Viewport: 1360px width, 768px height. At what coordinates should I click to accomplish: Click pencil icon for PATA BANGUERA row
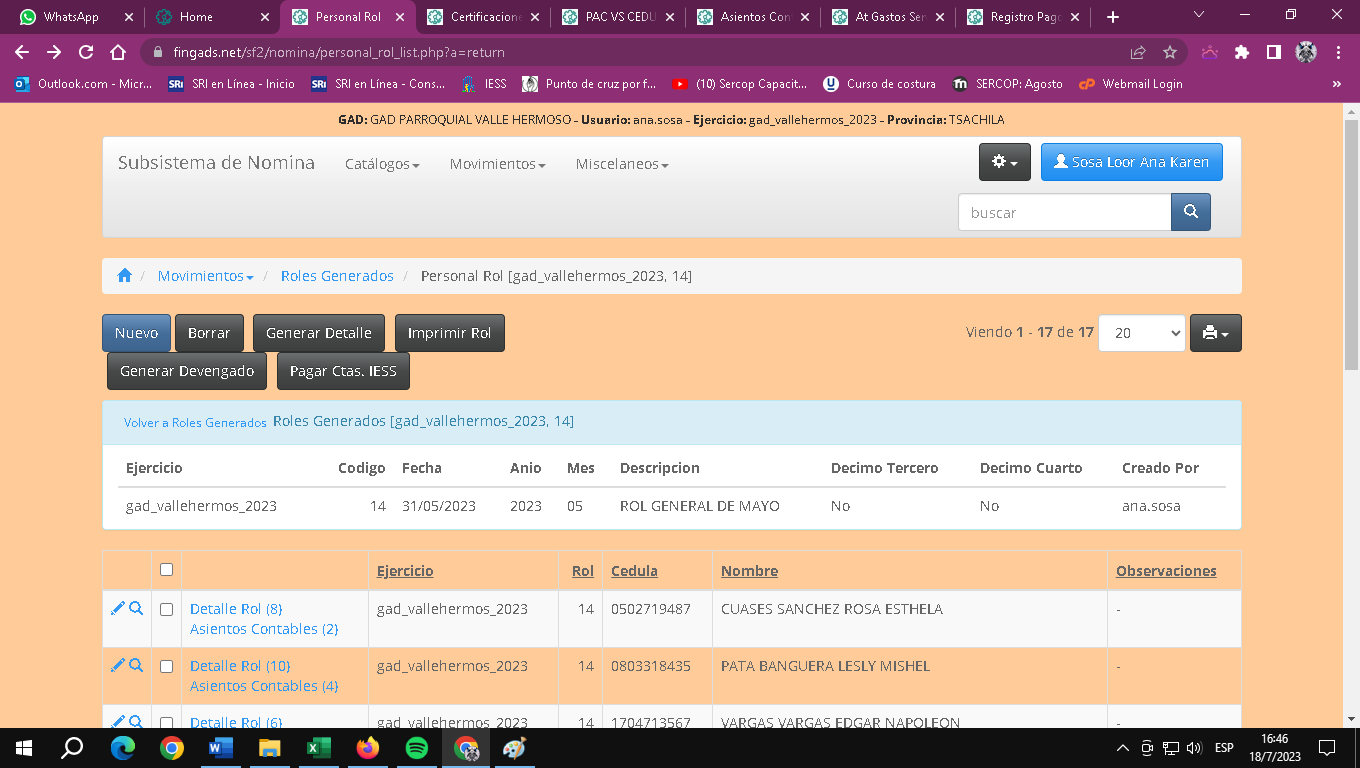tap(117, 665)
